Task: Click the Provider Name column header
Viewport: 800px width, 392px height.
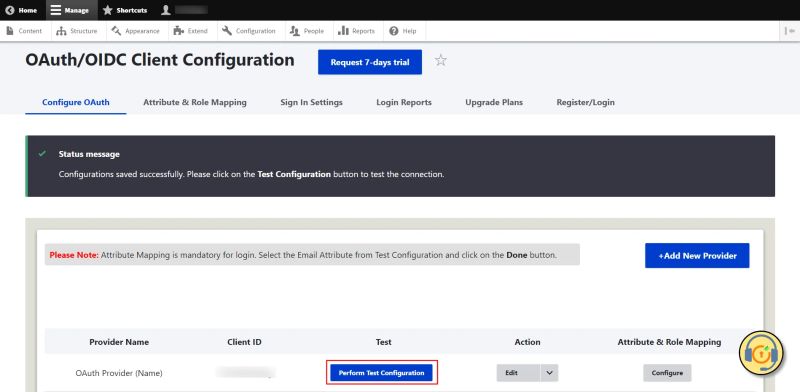Action: coord(119,342)
